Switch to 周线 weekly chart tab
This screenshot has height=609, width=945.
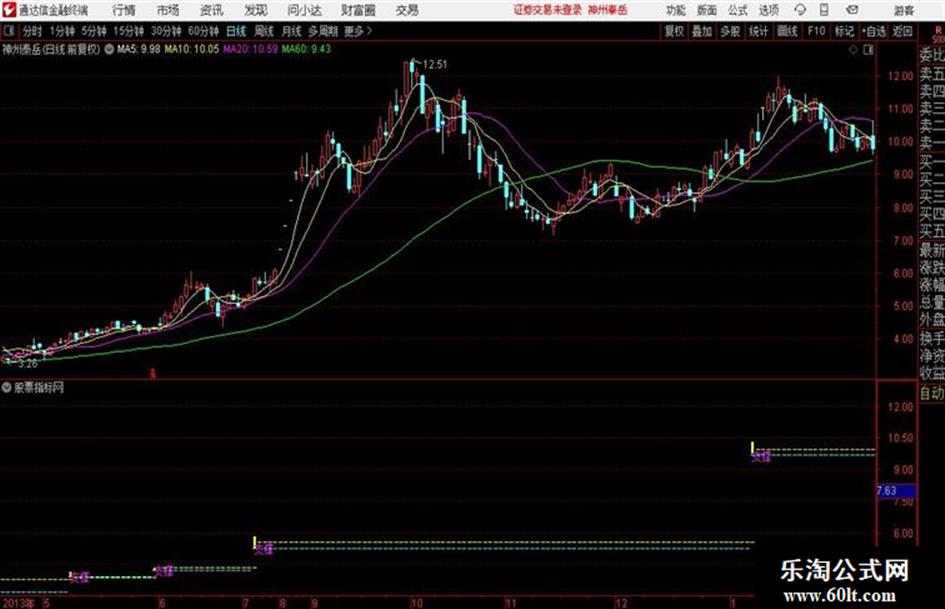[x=264, y=31]
